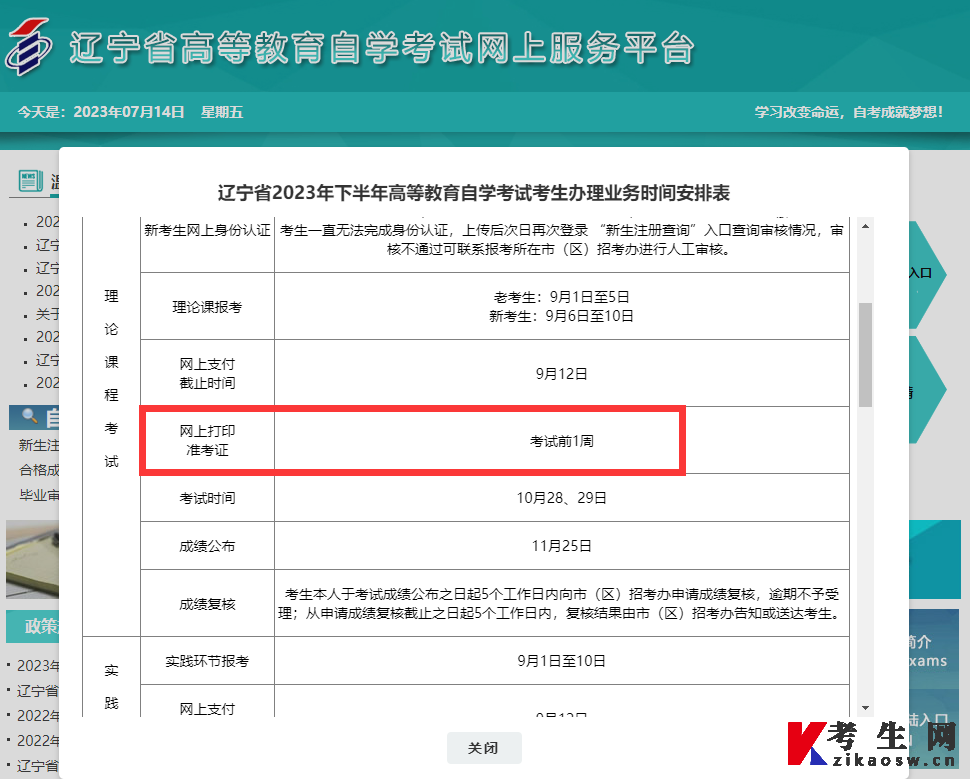Click the platform logo icon in the header
This screenshot has width=970, height=779.
[x=28, y=47]
